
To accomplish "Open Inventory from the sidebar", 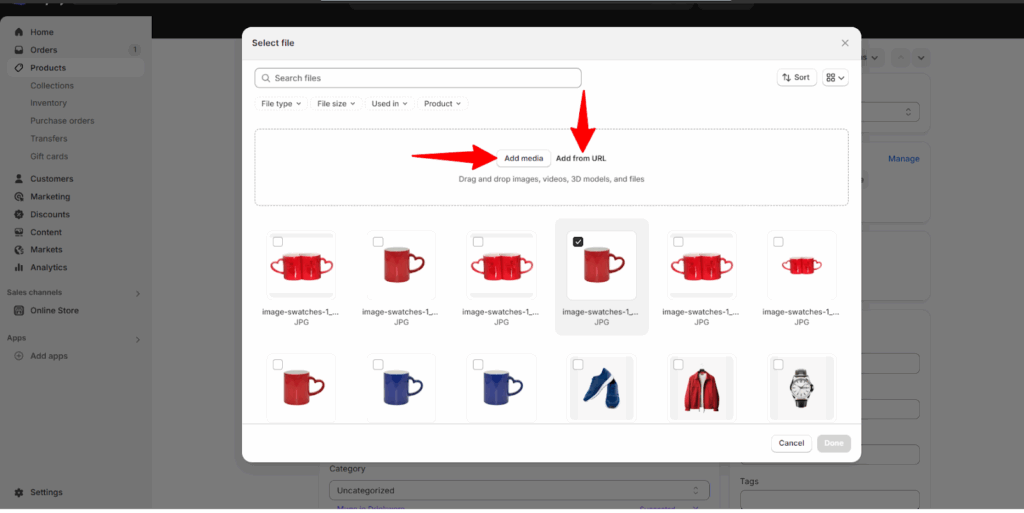I will tap(49, 103).
